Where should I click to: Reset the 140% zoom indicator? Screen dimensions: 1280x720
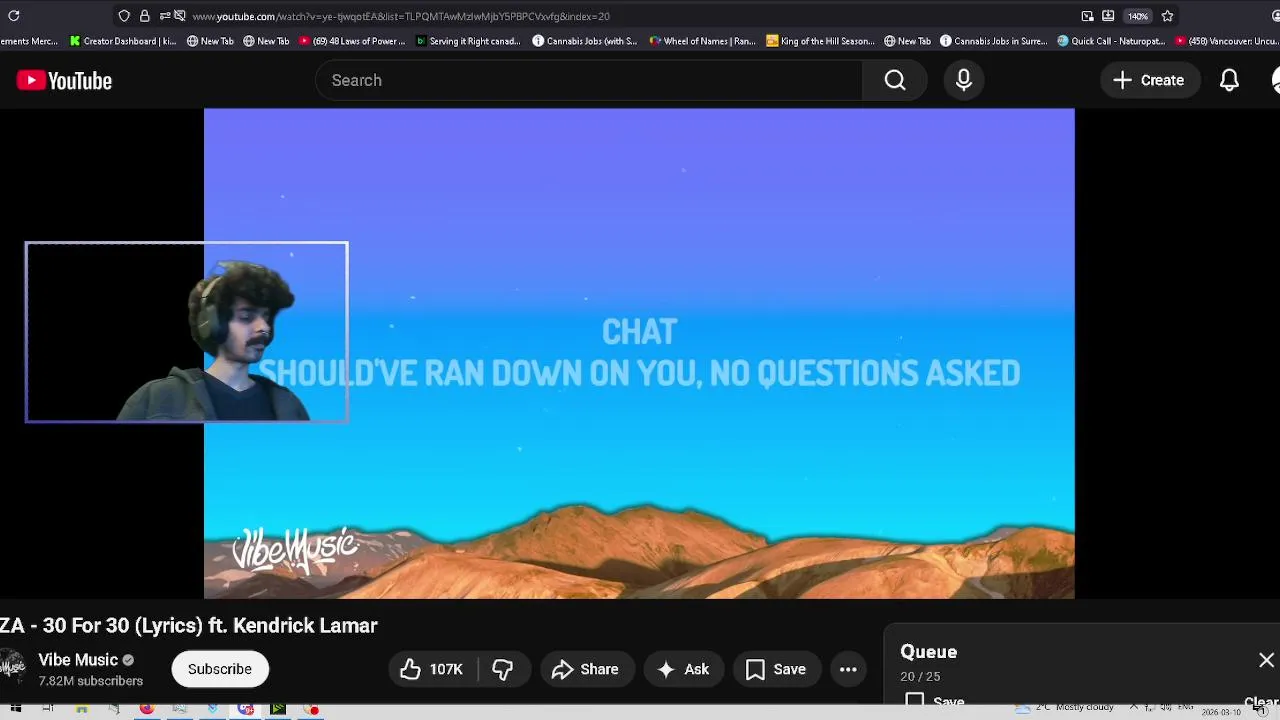1138,16
